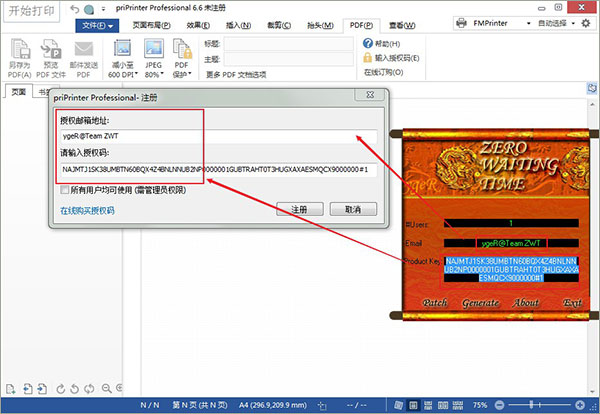The height and width of the screenshot is (414, 600).
Task: Open 更多 PDF 文档选项 more options
Action: (x=236, y=74)
